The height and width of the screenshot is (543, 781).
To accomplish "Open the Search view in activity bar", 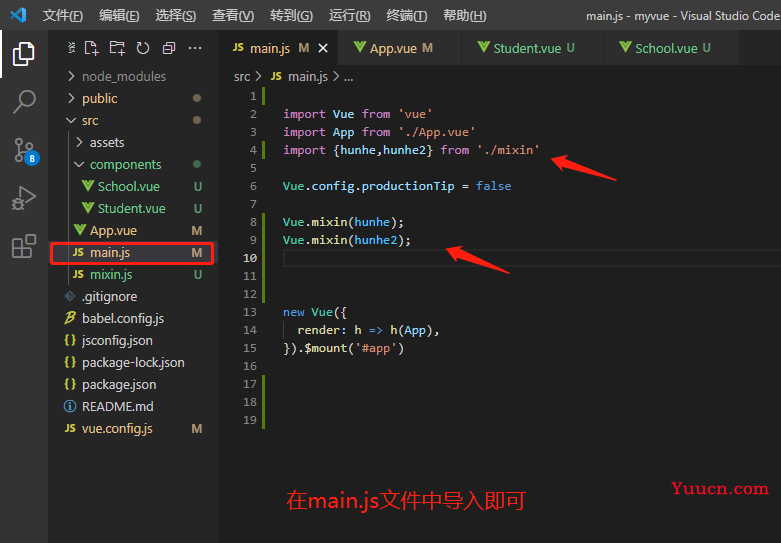I will tap(23, 102).
